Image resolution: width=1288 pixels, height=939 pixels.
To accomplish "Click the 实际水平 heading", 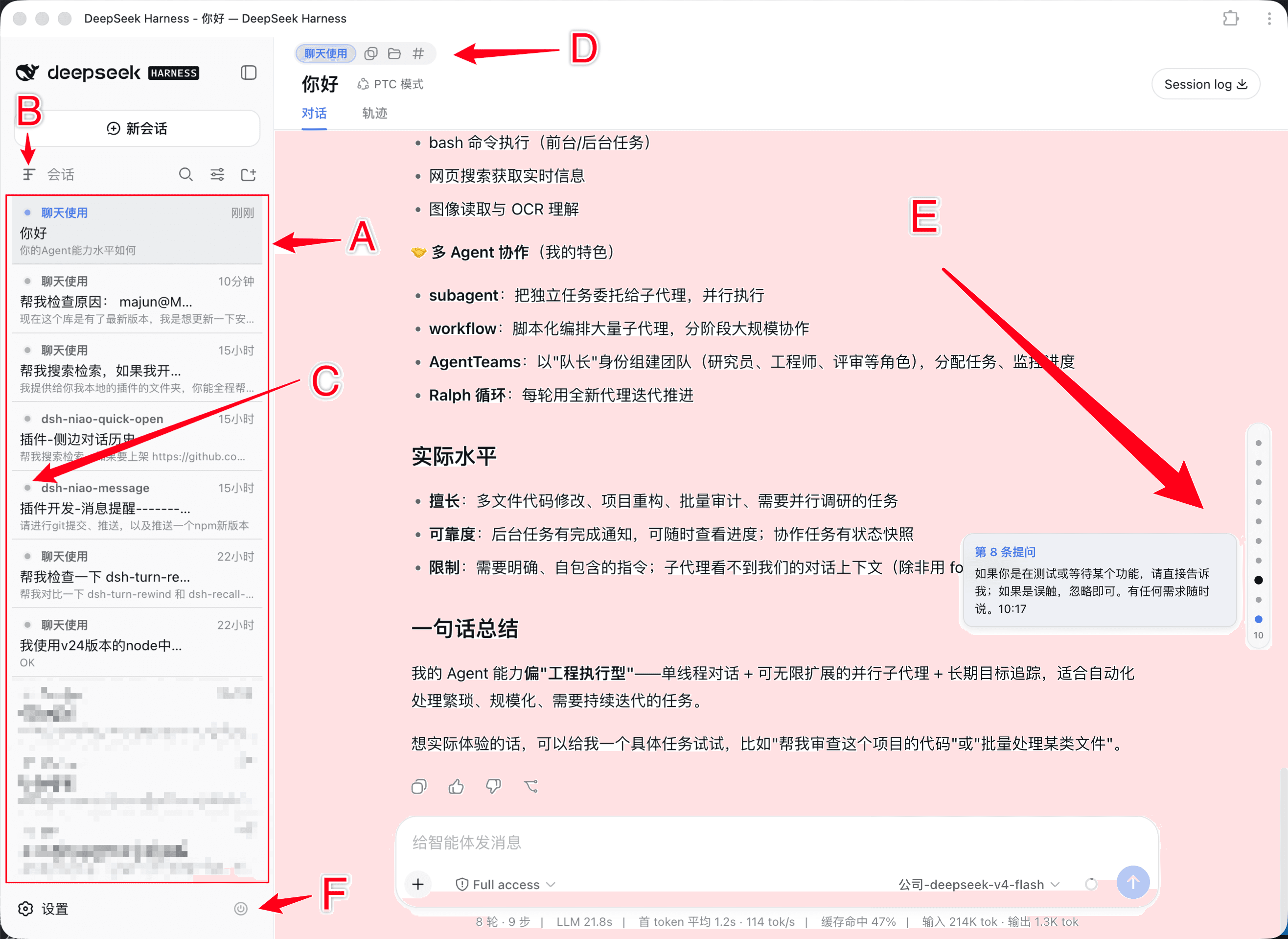I will click(x=454, y=456).
